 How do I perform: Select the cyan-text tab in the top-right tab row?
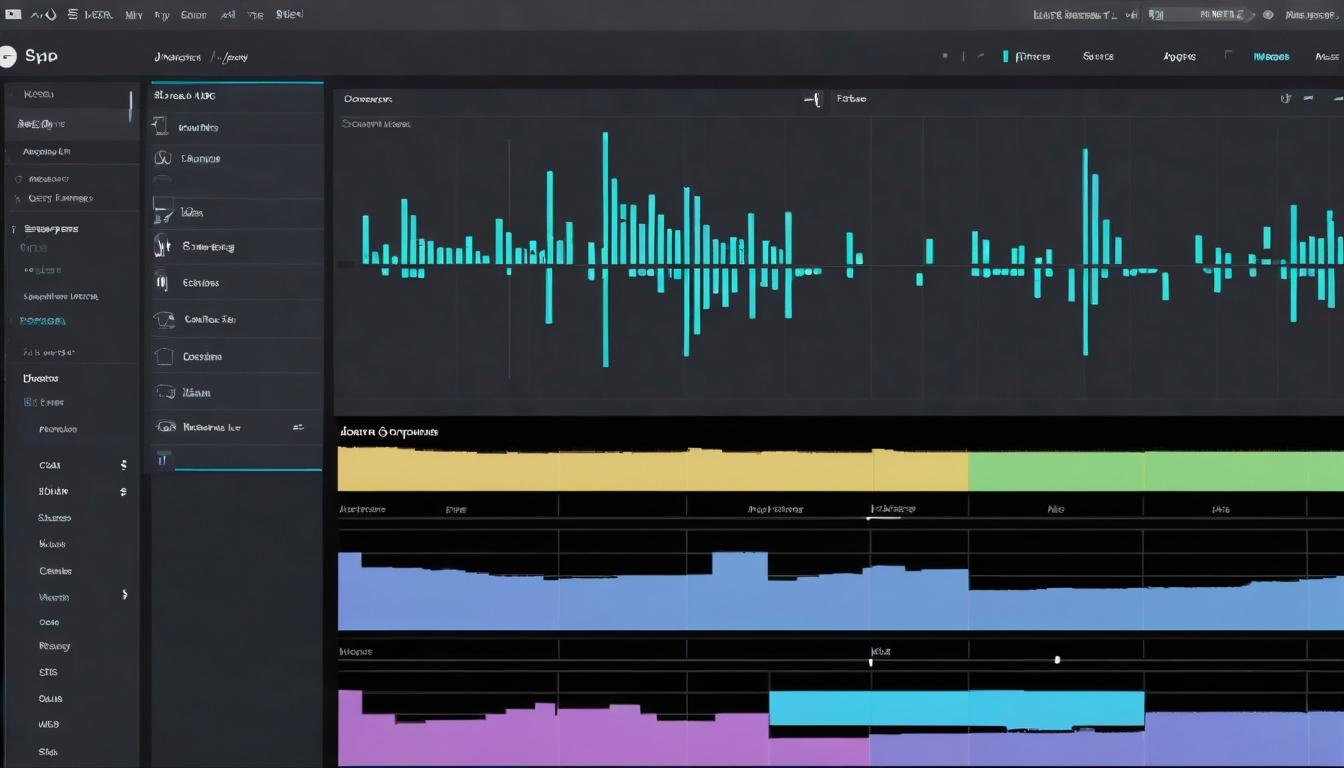[1271, 57]
